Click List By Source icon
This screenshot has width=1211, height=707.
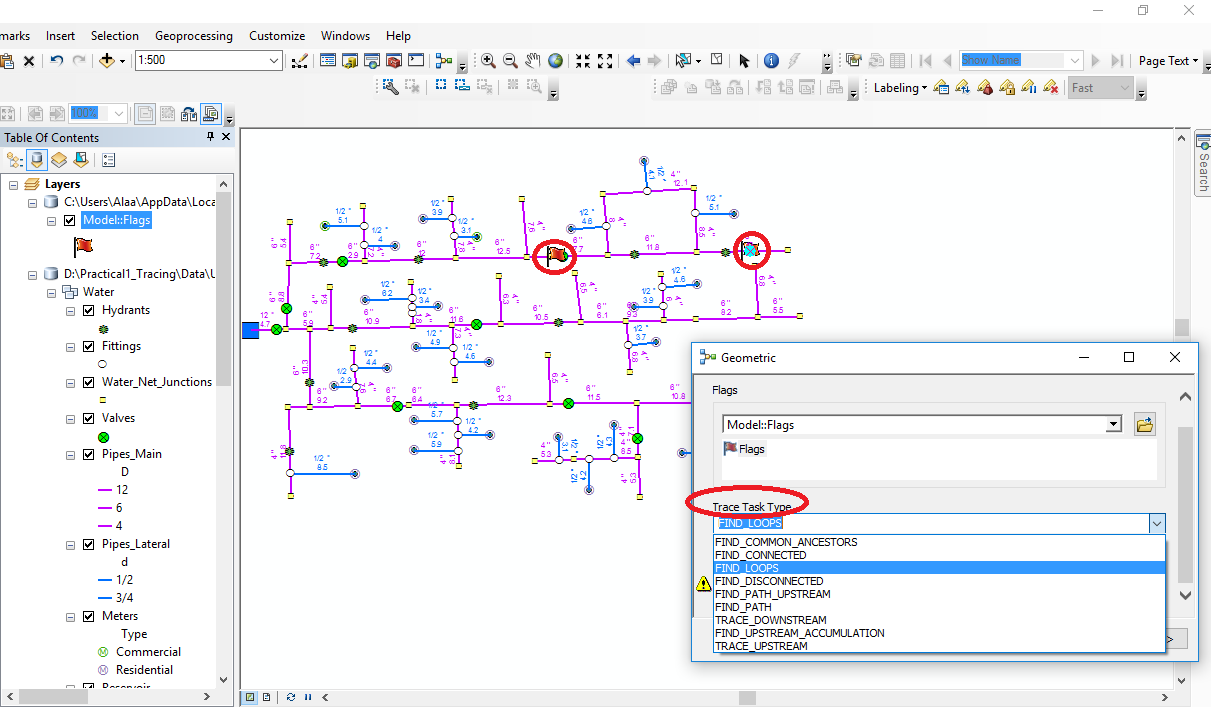click(37, 160)
